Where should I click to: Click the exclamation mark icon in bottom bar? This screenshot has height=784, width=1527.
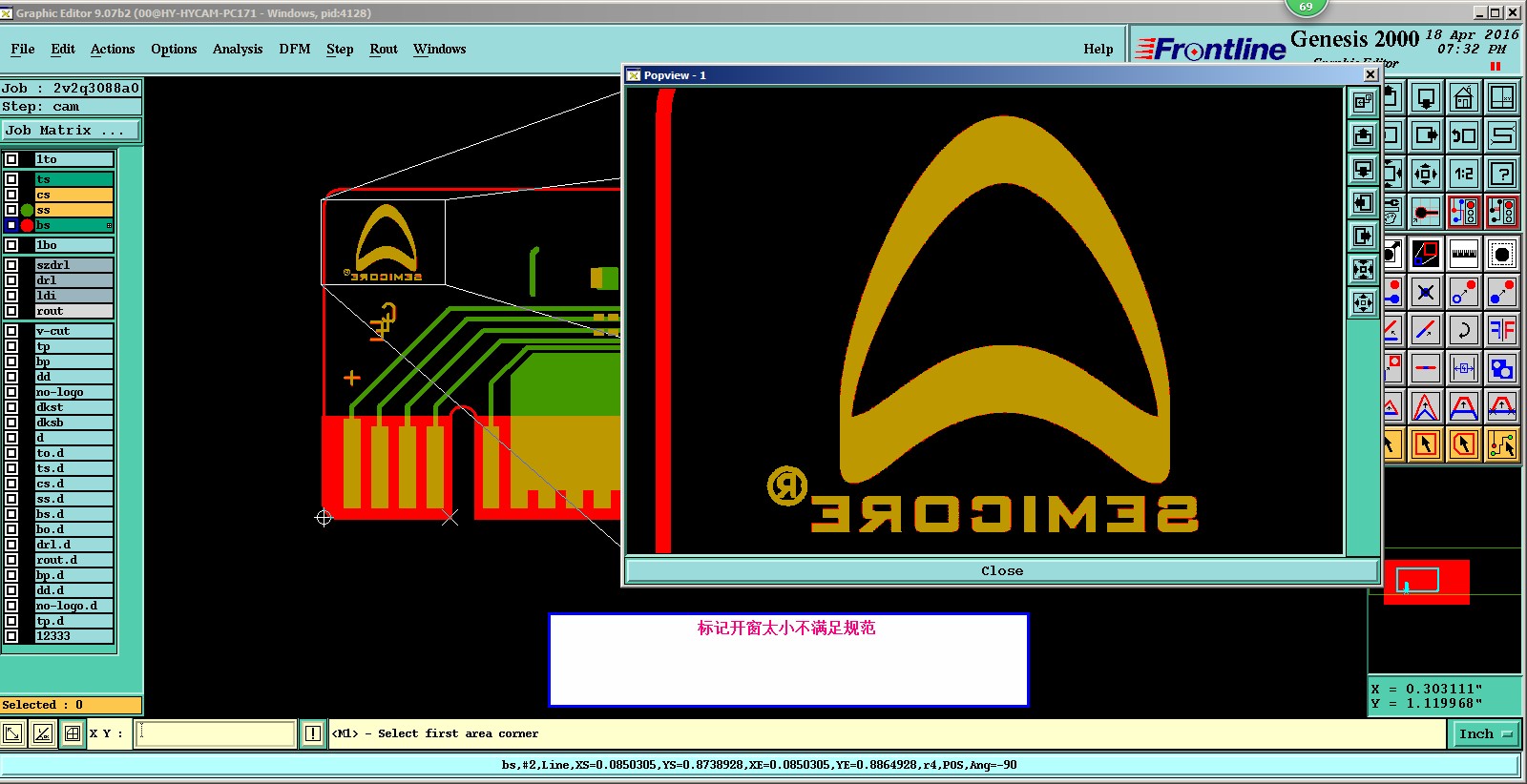point(313,733)
